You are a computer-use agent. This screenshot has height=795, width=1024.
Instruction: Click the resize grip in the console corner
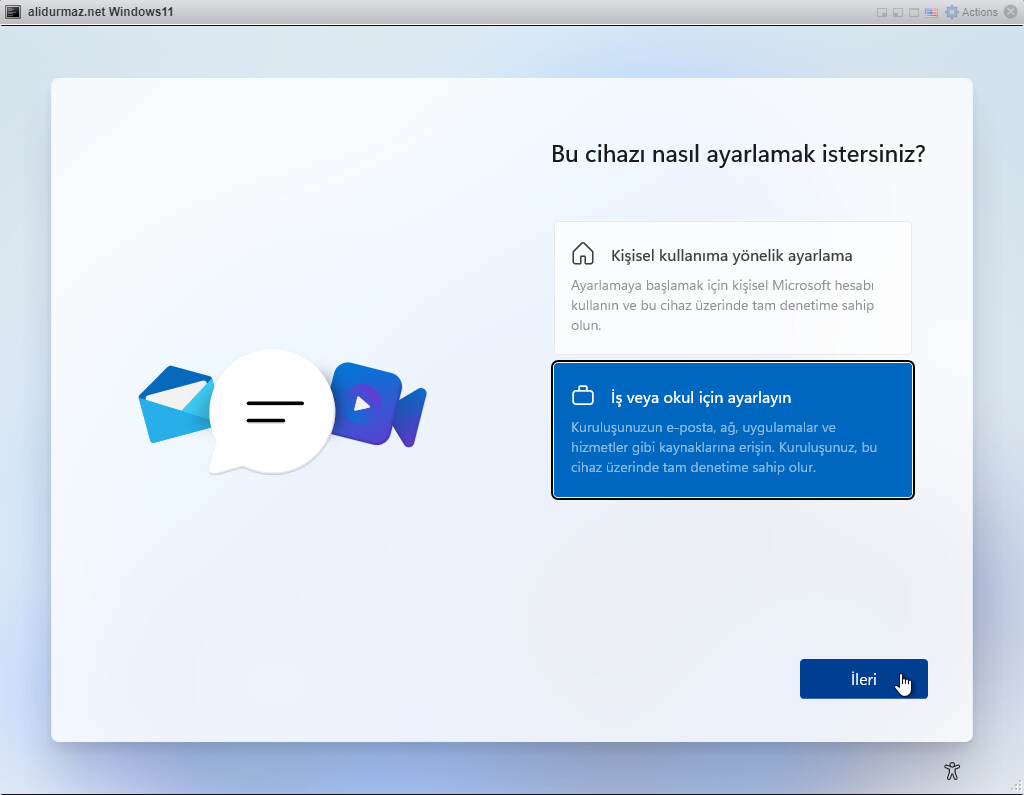(x=1017, y=785)
